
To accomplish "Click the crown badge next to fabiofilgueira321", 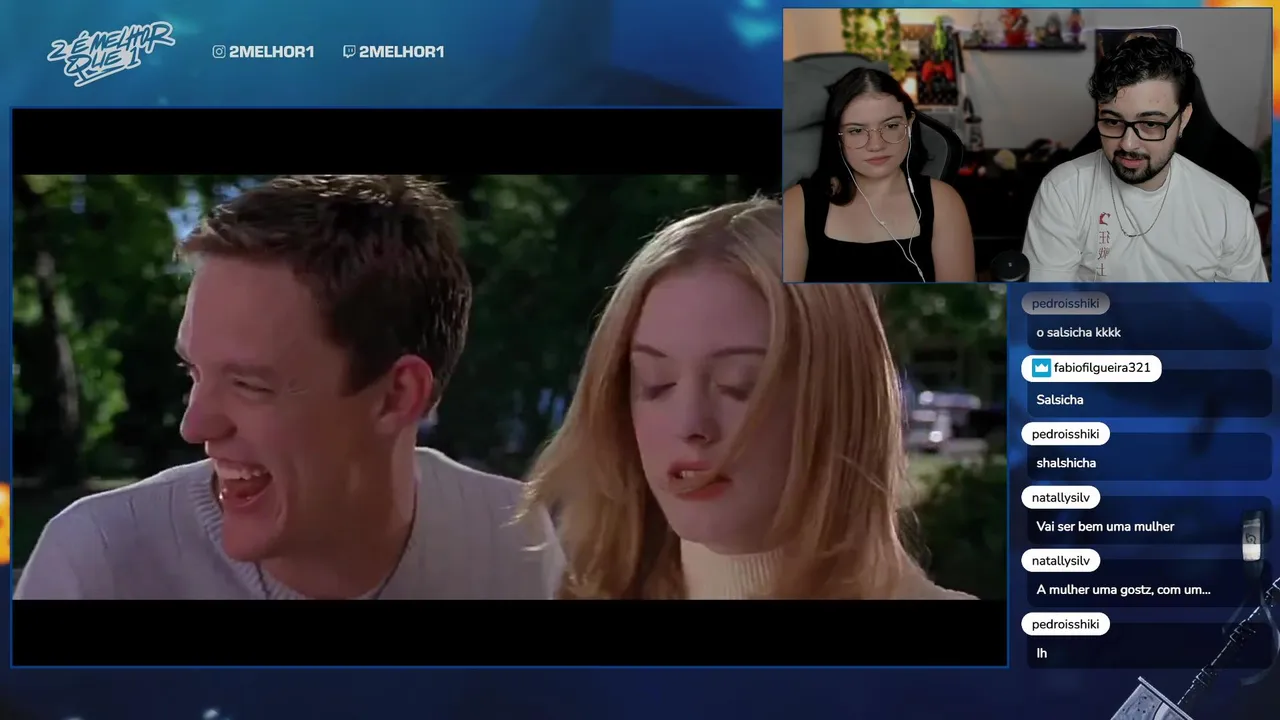I will [1041, 368].
